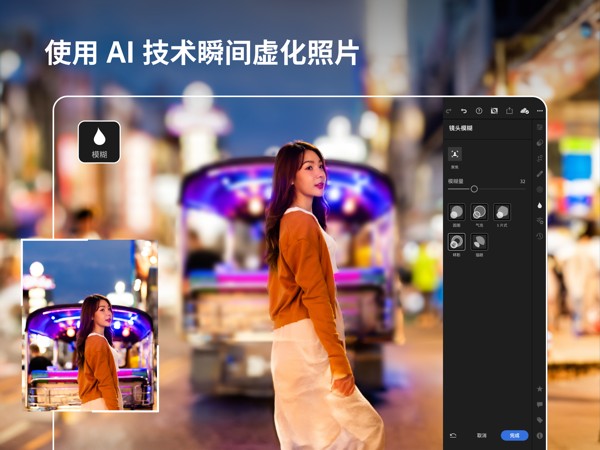The height and width of the screenshot is (450, 600).
Task: Choose the Bubble bokeh effect
Action: pos(479,212)
